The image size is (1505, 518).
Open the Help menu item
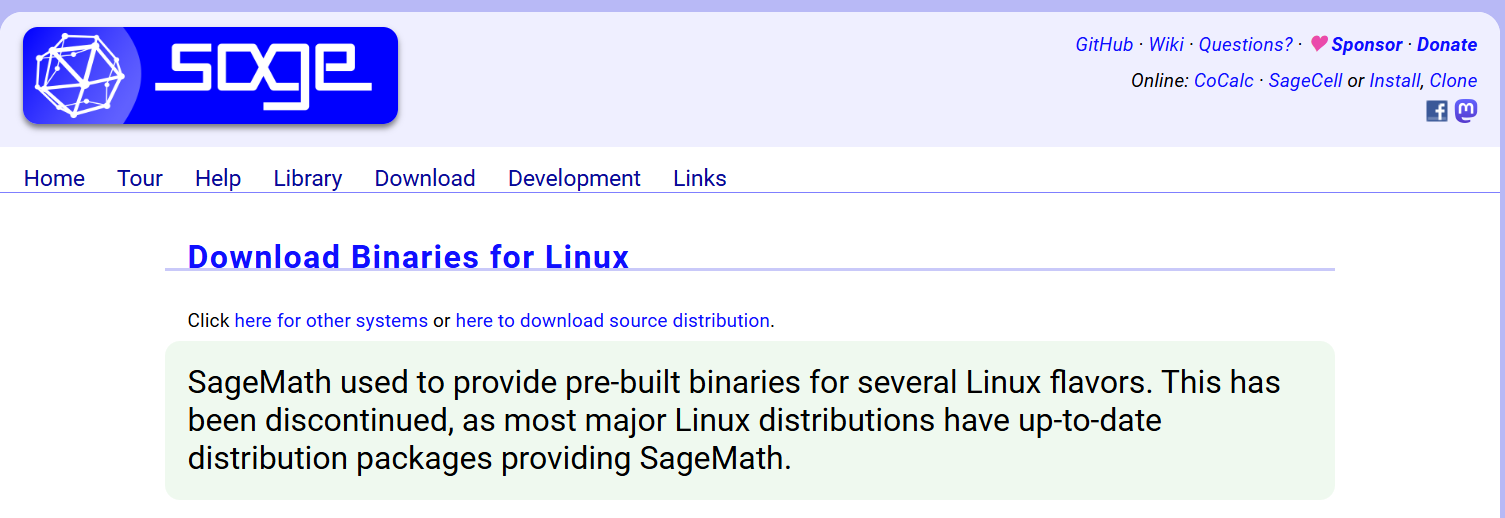(218, 178)
